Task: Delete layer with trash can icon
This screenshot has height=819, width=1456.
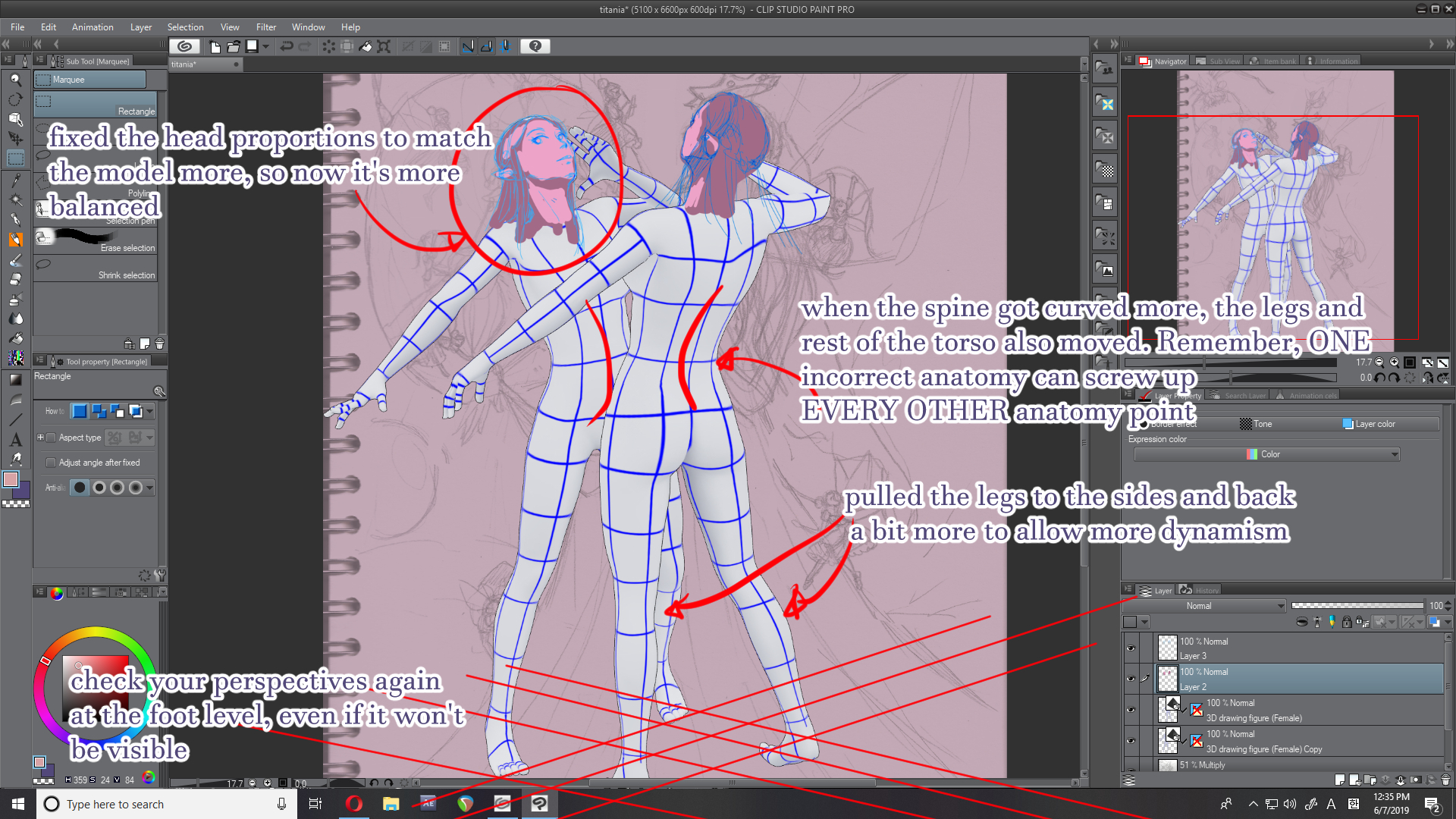Action: click(1445, 780)
